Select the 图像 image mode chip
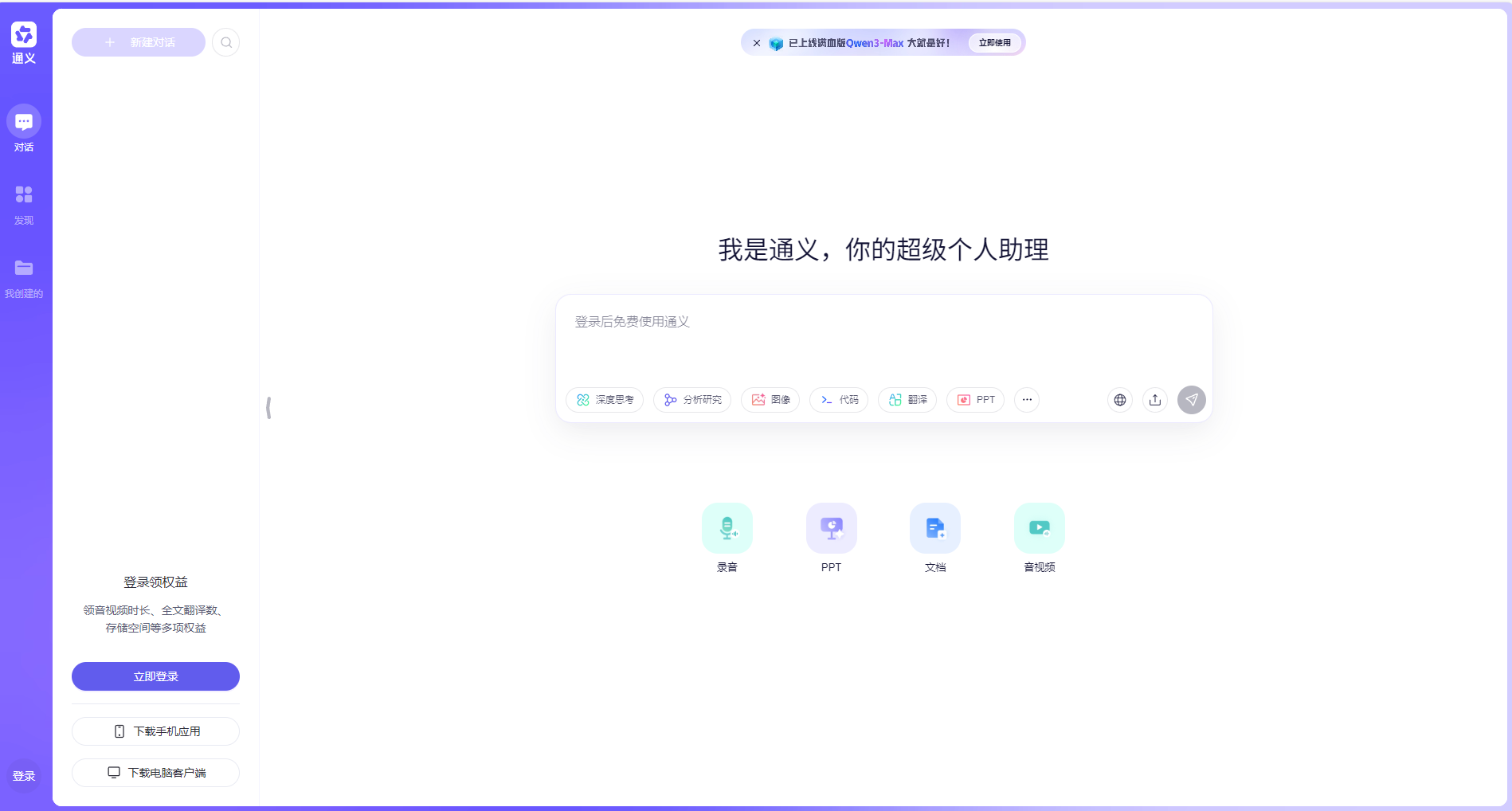Viewport: 1512px width, 811px height. click(x=770, y=400)
